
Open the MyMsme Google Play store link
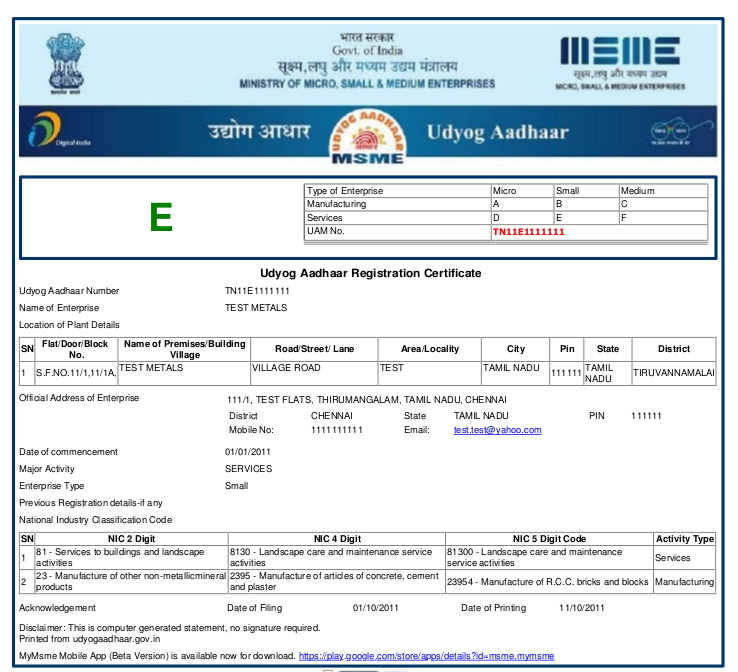pos(426,656)
